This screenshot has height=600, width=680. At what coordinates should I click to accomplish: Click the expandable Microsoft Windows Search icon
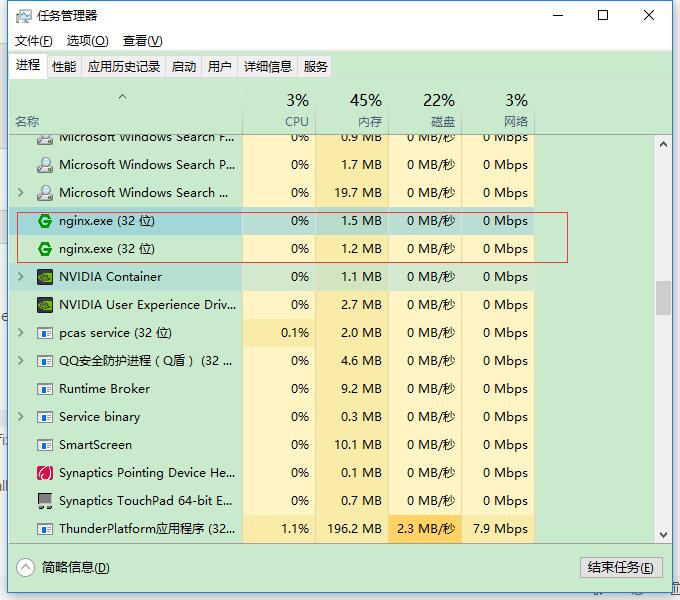45,193
